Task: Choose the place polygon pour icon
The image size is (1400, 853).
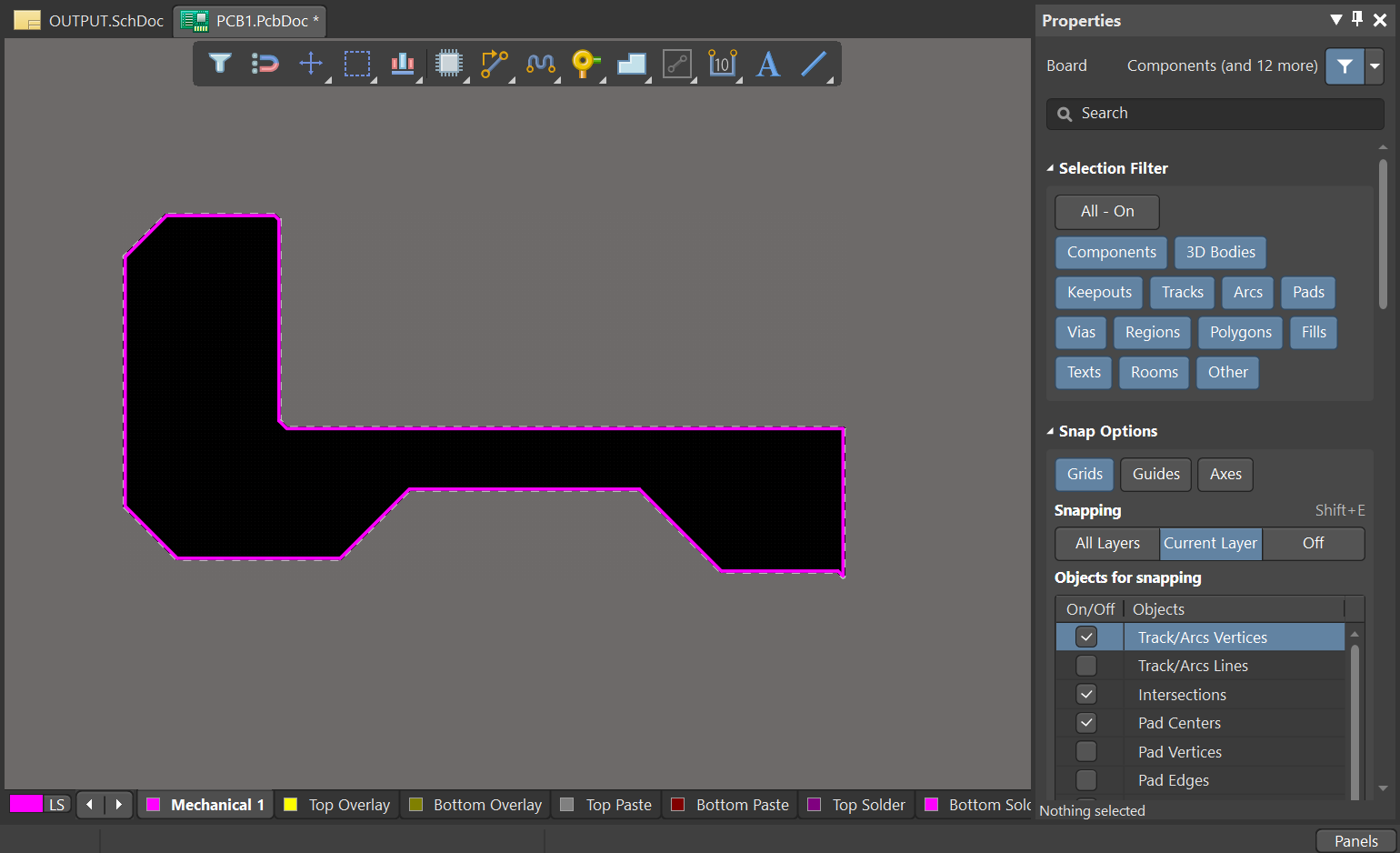Action: tap(632, 64)
